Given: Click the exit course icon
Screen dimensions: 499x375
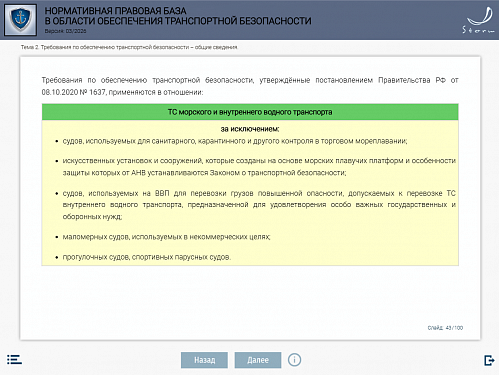Looking at the screenshot, I should [x=489, y=360].
